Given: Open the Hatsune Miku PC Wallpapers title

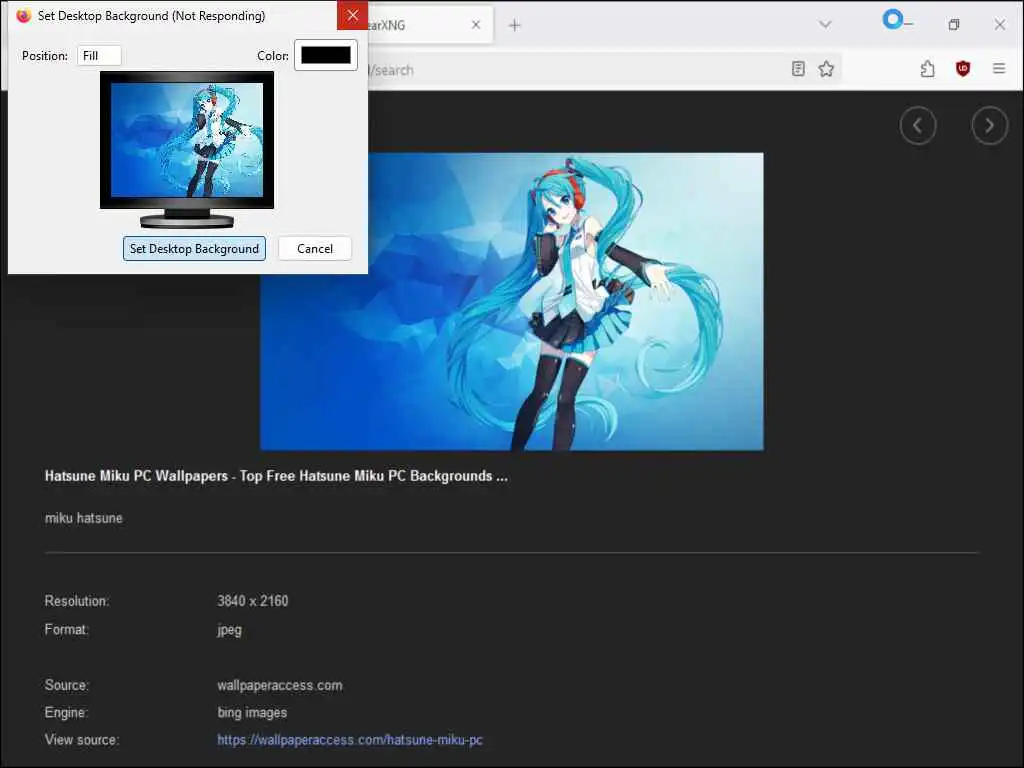Looking at the screenshot, I should pyautogui.click(x=276, y=476).
